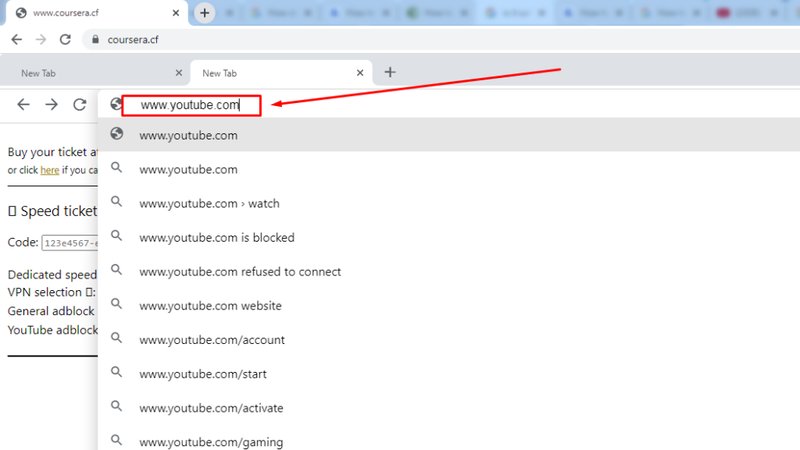
Task: Choose highlighted www.youtube.com URL suggestion
Action: (x=449, y=135)
